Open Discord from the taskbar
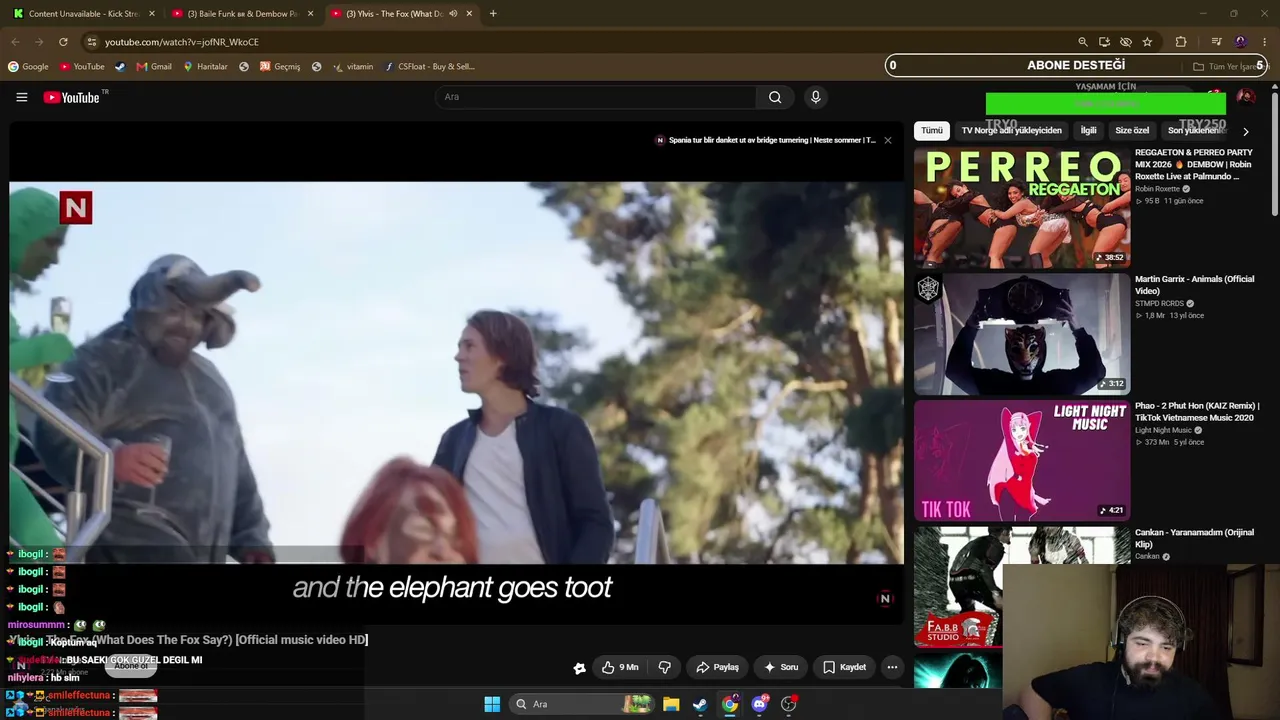Screen dimensions: 1280x720 [759, 704]
